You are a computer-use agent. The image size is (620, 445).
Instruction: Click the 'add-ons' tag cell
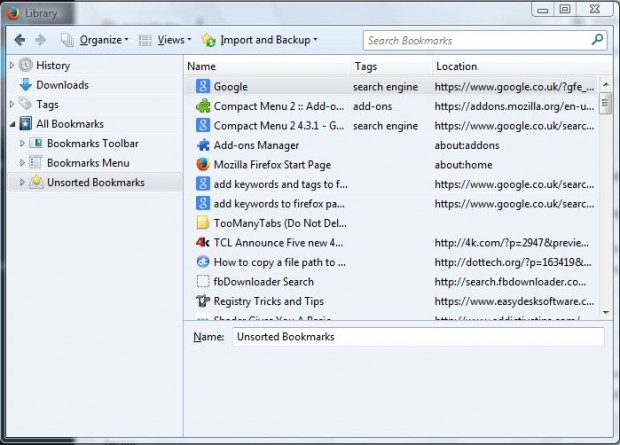(x=372, y=106)
